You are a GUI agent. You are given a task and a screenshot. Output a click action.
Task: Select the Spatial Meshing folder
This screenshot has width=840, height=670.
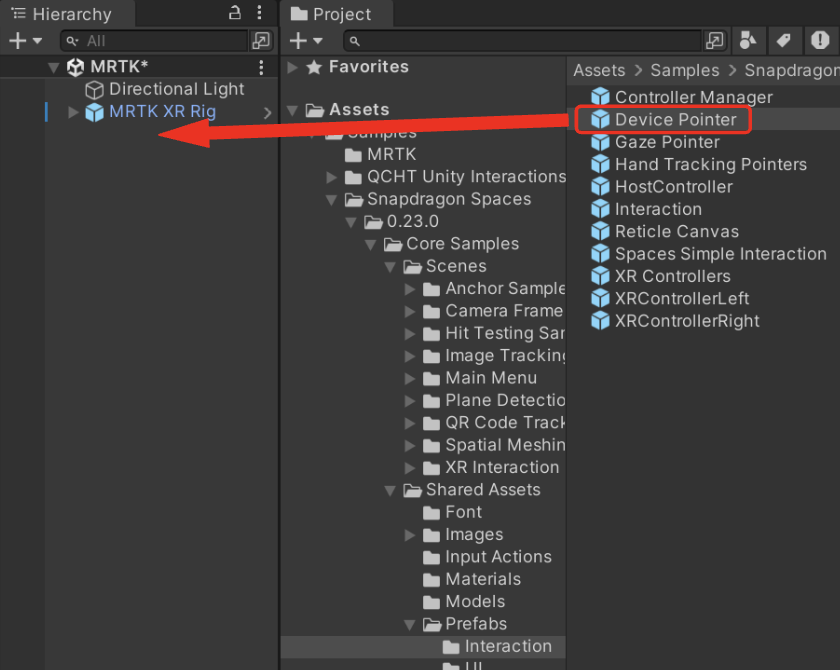(x=494, y=446)
